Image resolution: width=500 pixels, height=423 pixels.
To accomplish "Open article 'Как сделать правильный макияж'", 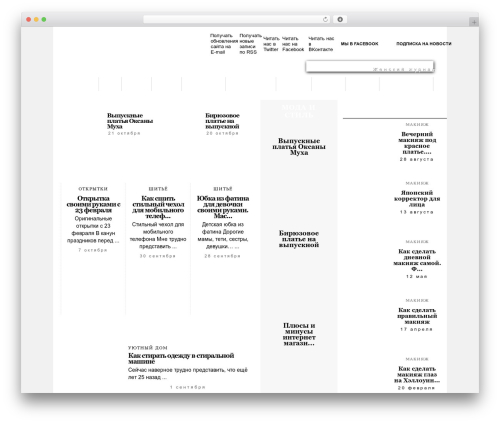I will (417, 316).
